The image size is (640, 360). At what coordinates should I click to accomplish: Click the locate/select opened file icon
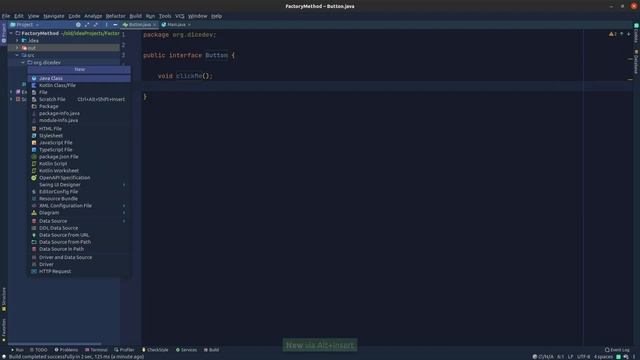78,24
